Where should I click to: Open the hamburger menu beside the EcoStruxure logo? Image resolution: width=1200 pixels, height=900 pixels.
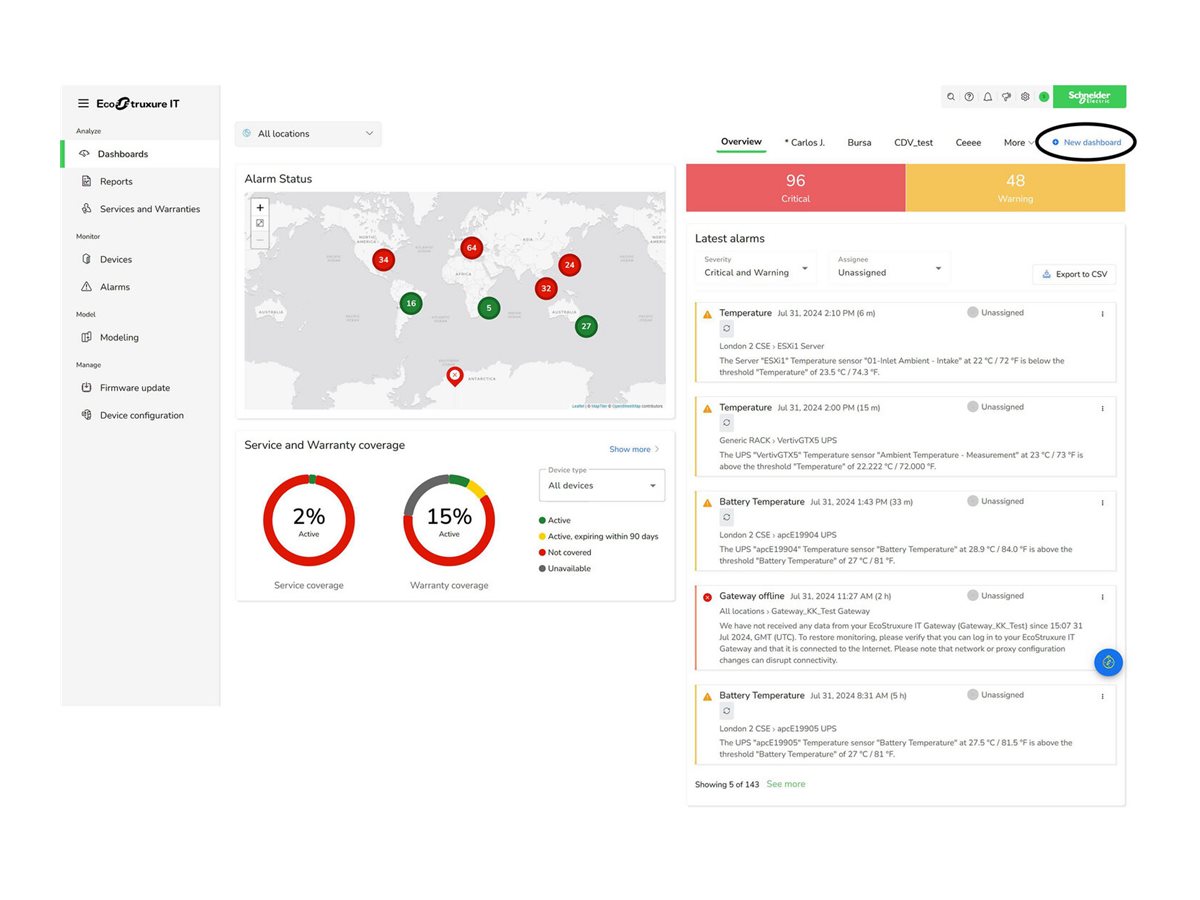(x=84, y=104)
